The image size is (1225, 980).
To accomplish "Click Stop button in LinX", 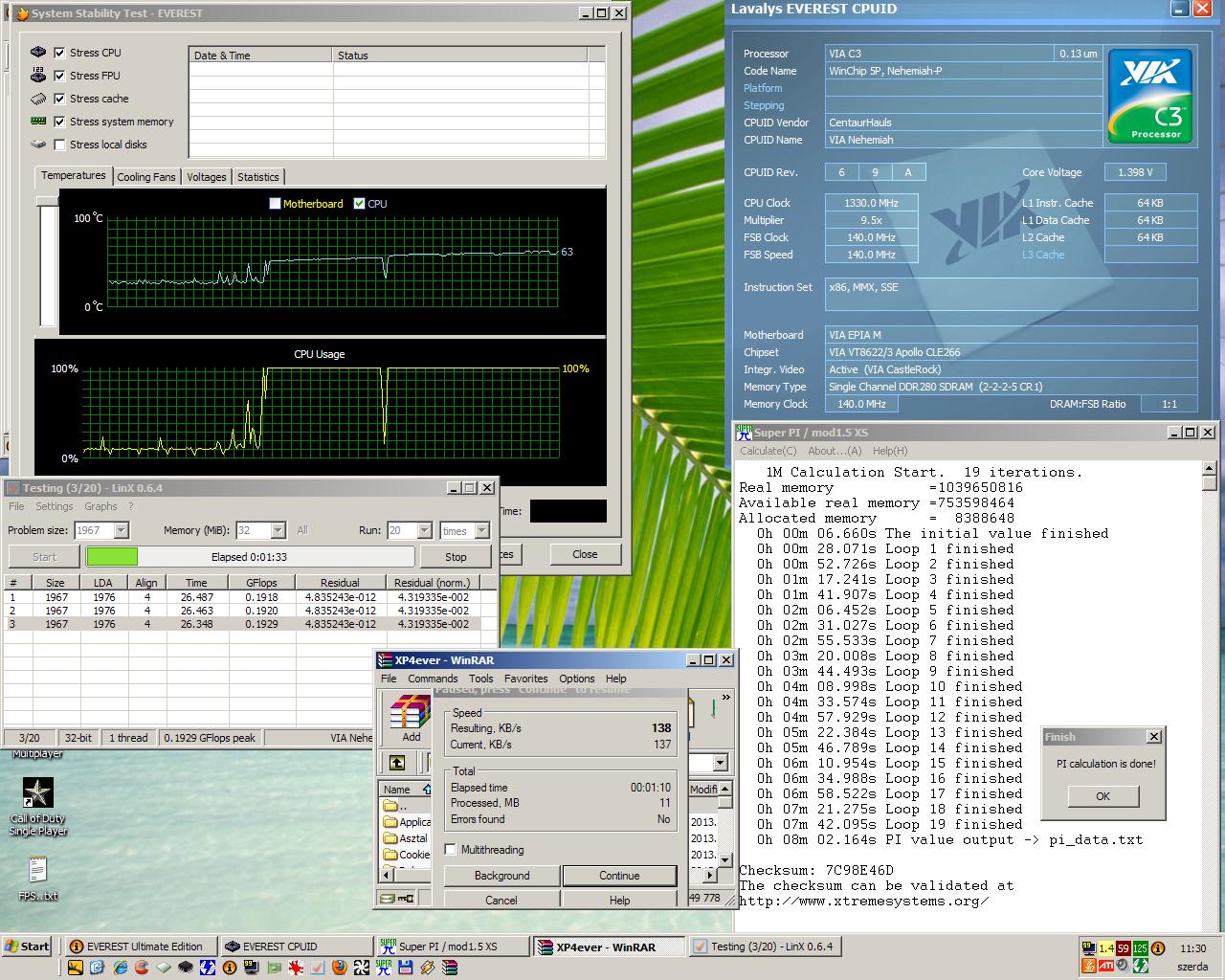I will [x=456, y=556].
